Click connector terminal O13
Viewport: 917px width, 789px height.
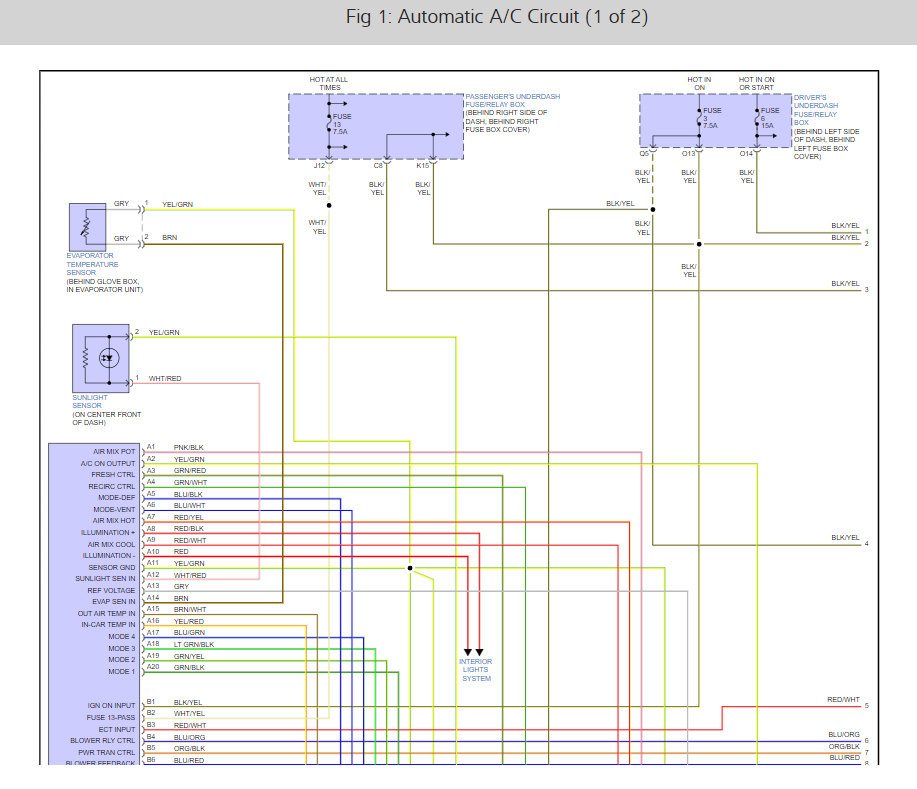coord(688,153)
